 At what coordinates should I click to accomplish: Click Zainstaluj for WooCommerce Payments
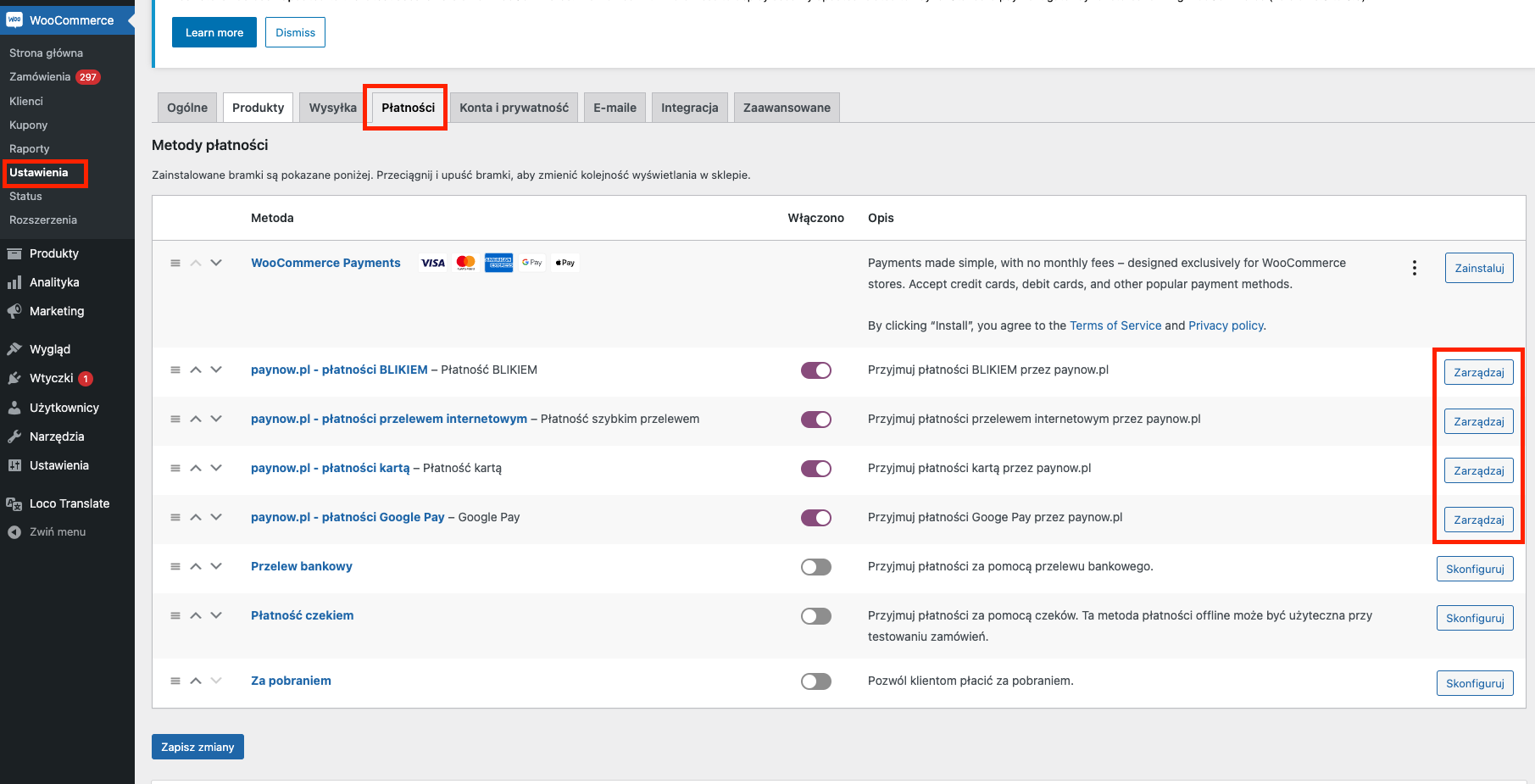pos(1479,268)
